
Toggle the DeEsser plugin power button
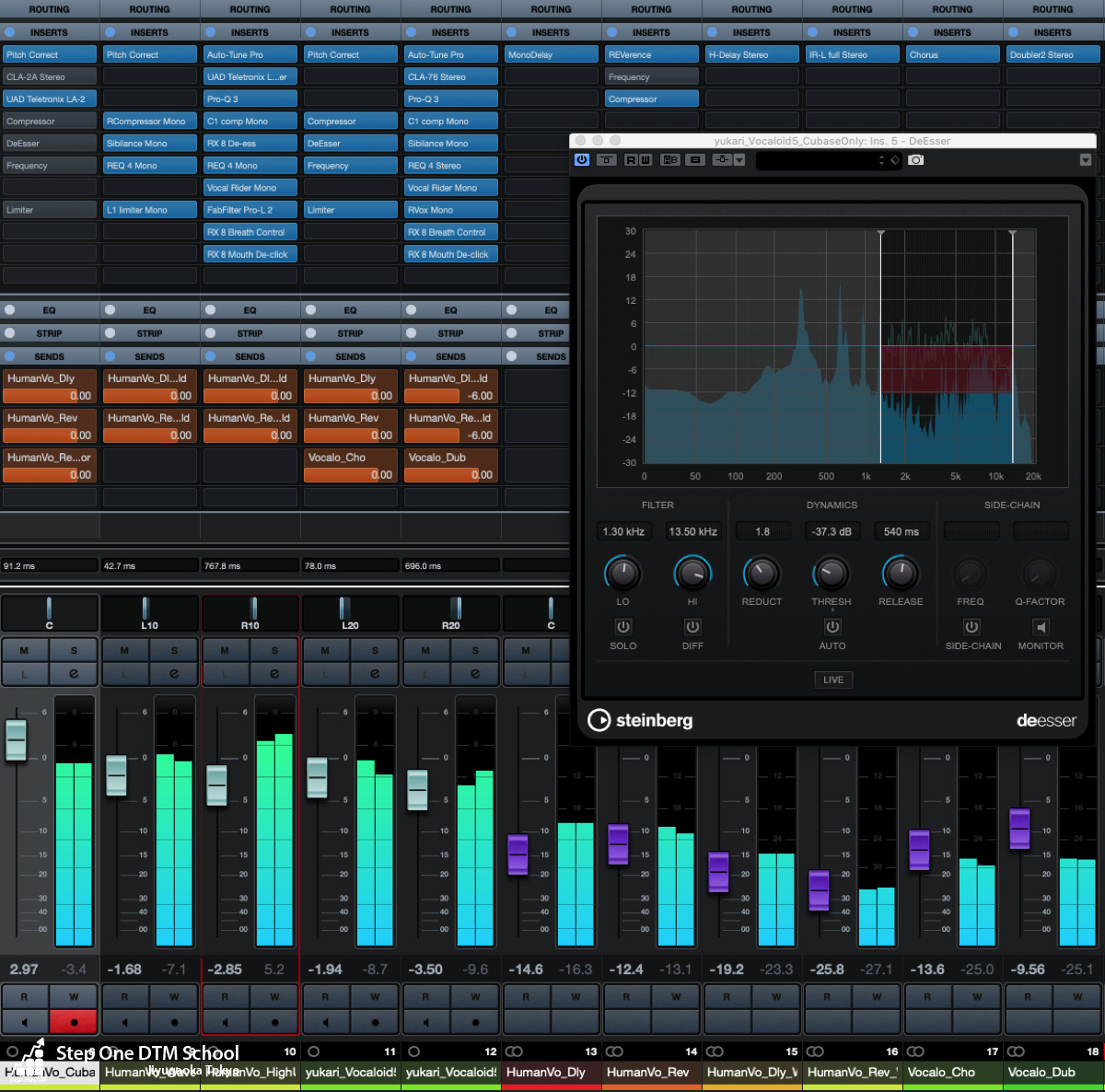582,160
